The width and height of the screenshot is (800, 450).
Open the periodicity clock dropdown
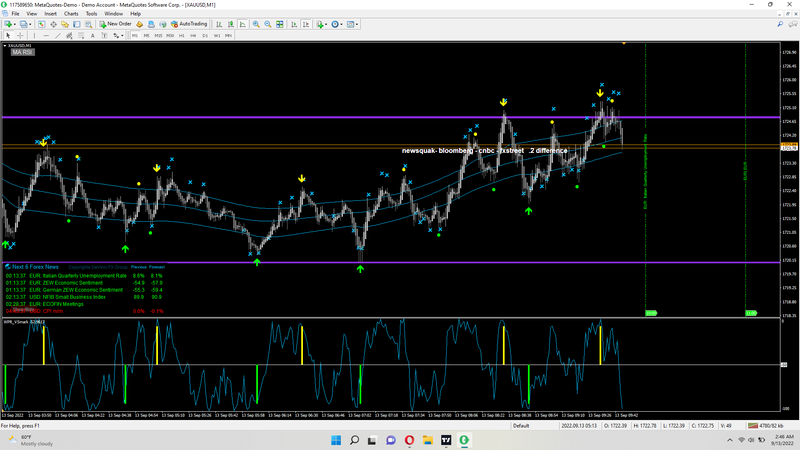click(343, 23)
